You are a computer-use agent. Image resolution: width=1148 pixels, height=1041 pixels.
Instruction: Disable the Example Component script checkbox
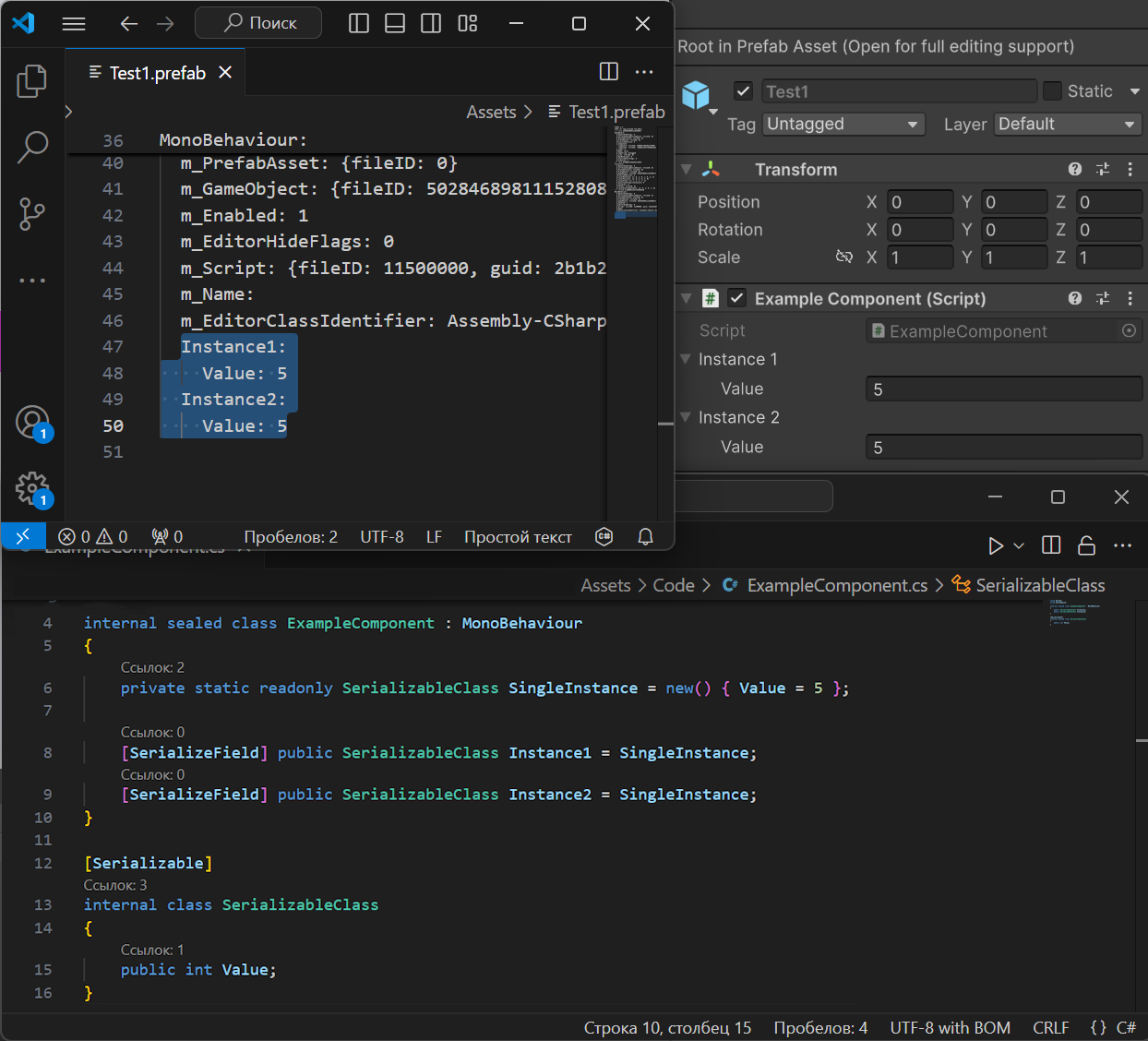pyautogui.click(x=736, y=298)
